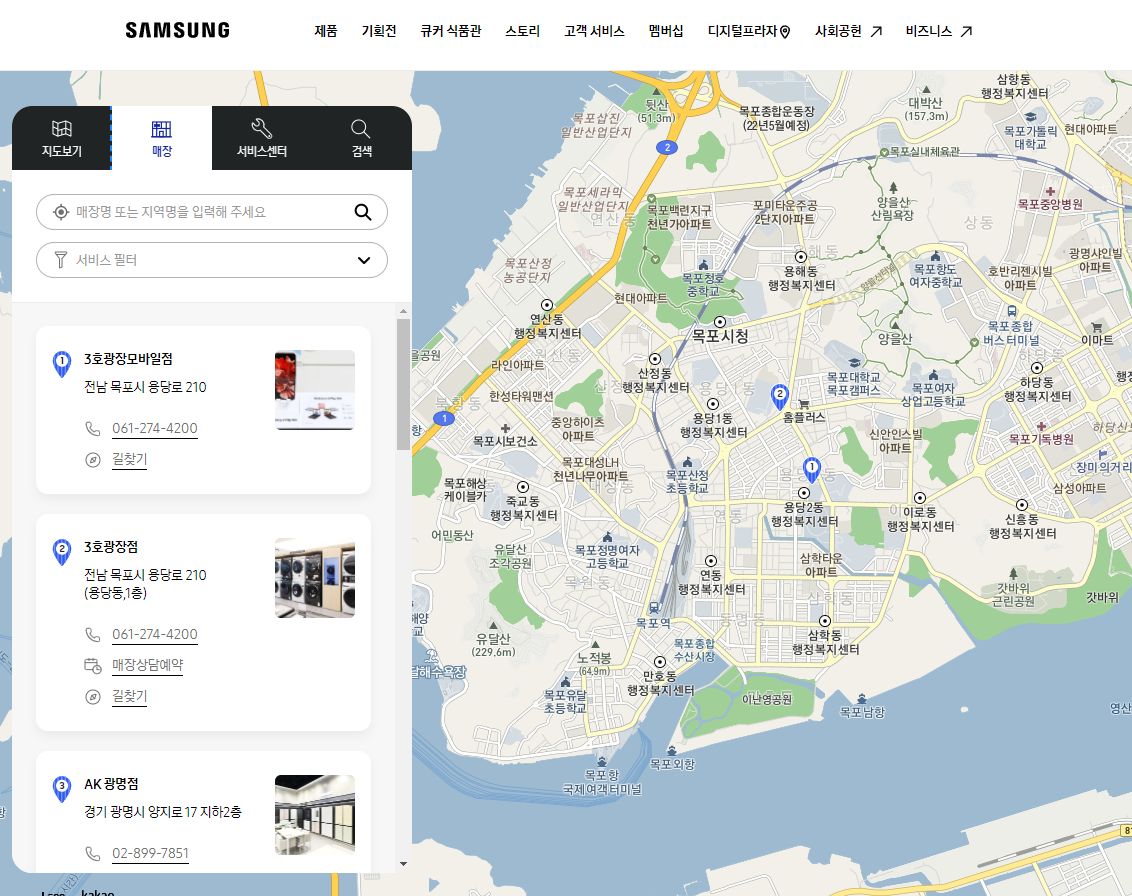
Task: Open the 3호광장점 store photo
Action: click(315, 578)
